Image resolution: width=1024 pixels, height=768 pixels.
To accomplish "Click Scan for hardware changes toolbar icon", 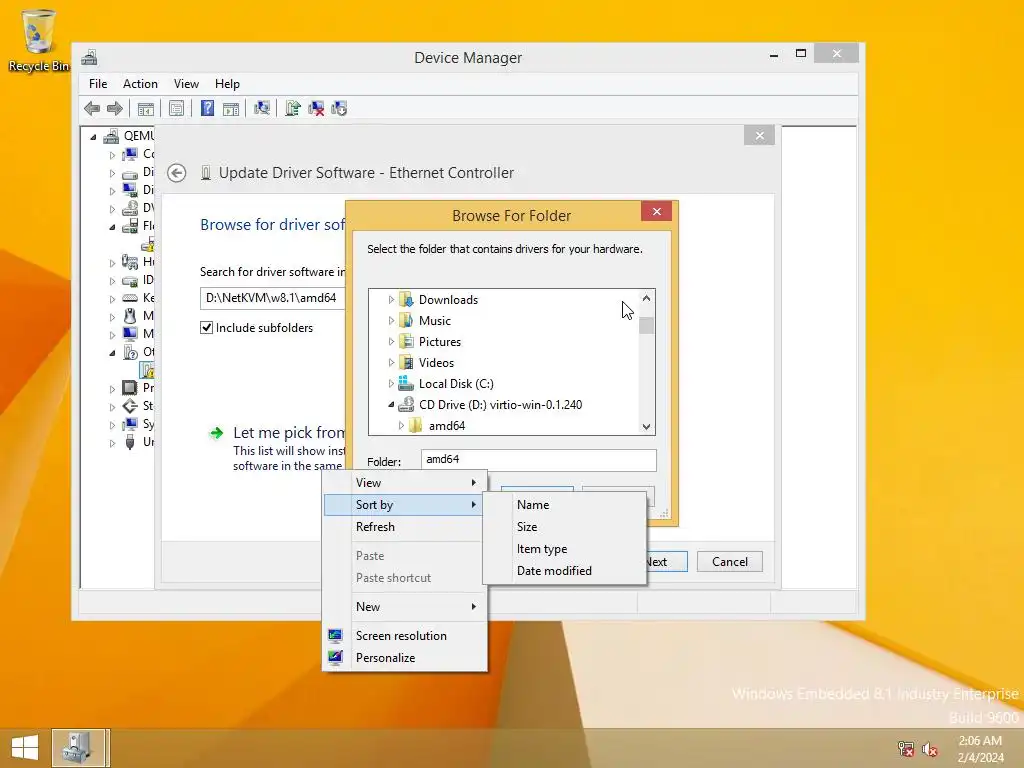I will 262,108.
